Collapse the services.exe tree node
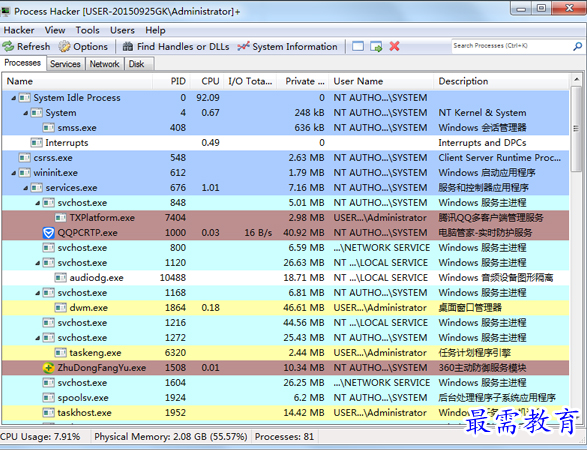This screenshot has height=453, width=587. pyautogui.click(x=25, y=188)
